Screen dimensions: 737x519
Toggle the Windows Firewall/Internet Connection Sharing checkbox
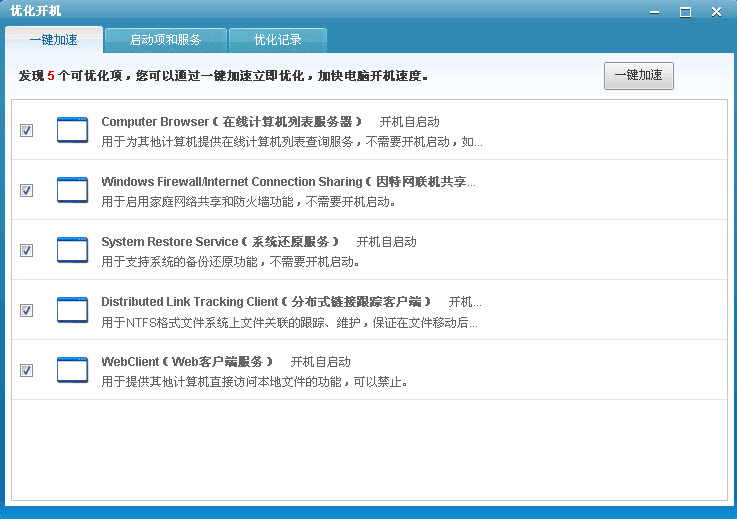click(x=27, y=190)
